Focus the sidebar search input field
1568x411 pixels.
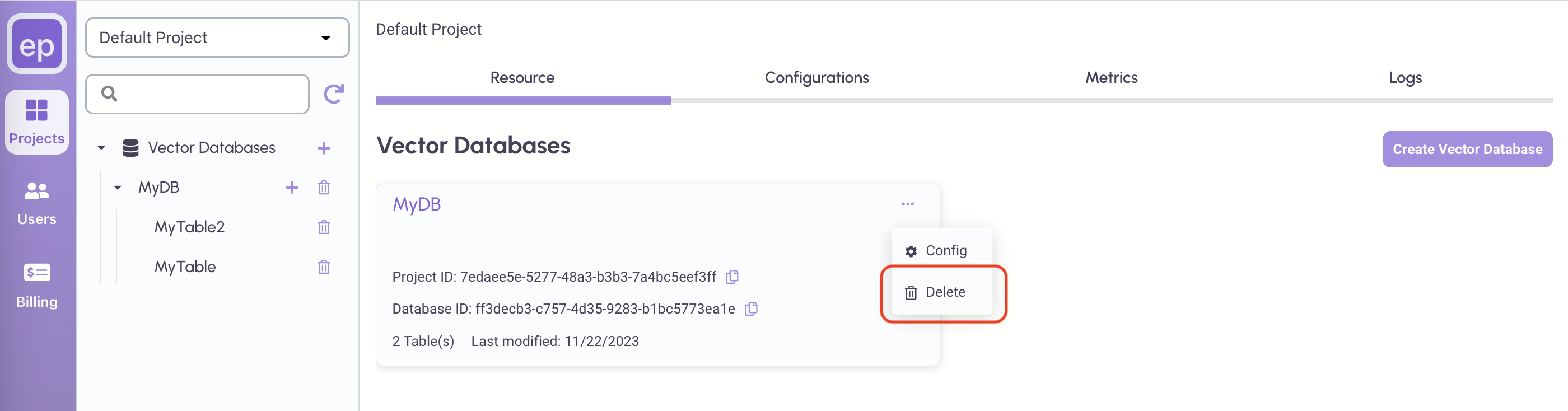[207, 94]
